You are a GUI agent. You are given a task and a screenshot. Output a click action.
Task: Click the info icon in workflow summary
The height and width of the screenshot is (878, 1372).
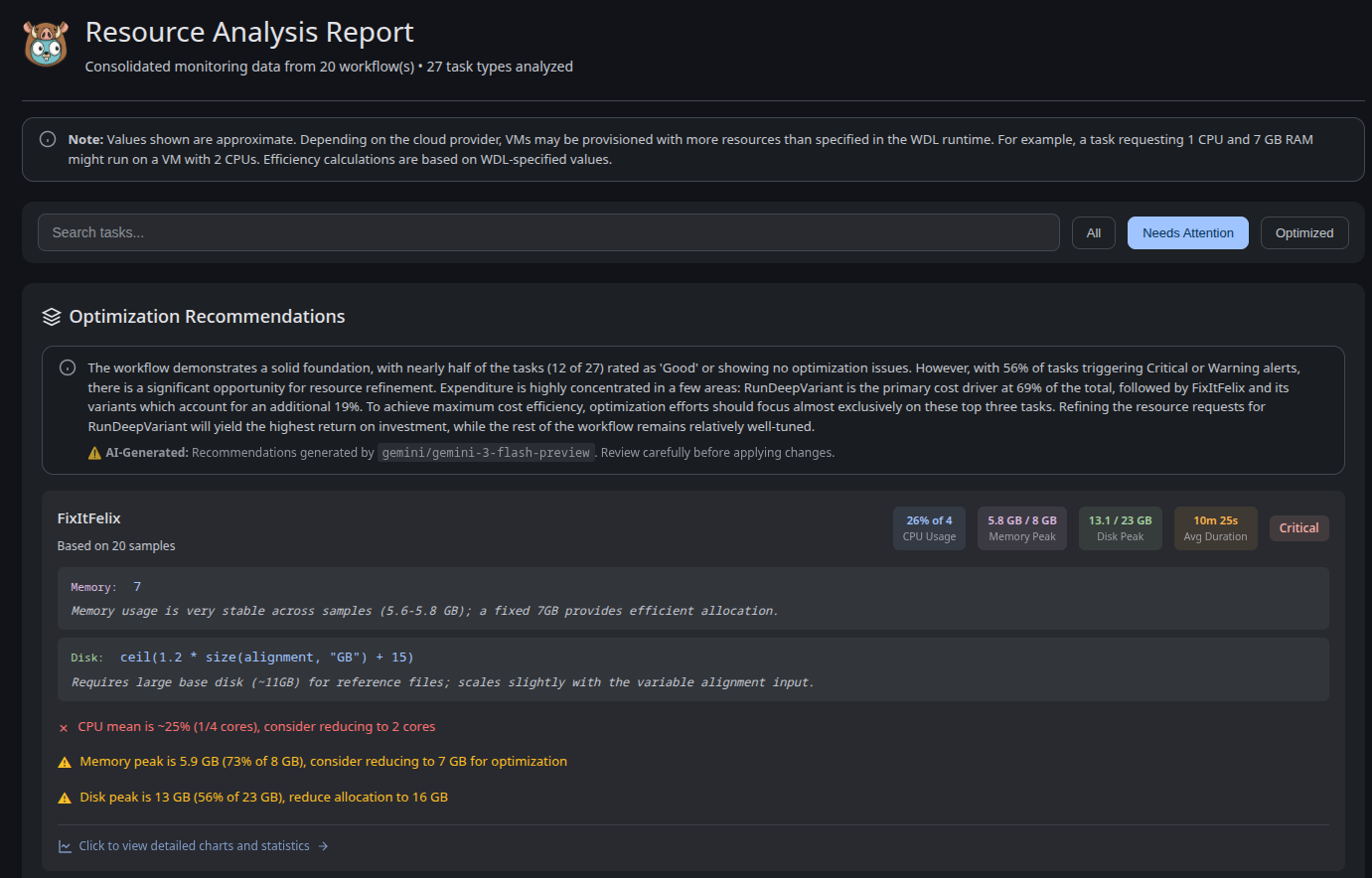coord(68,367)
